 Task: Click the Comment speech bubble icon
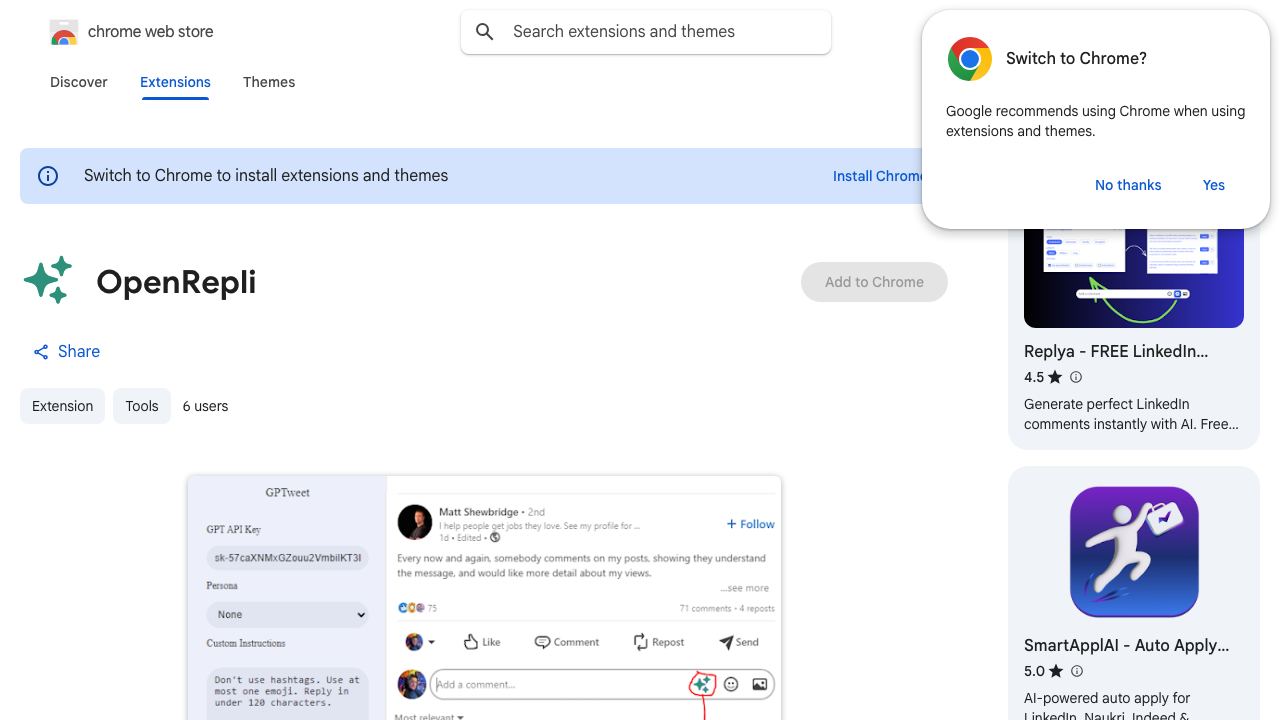tap(542, 642)
